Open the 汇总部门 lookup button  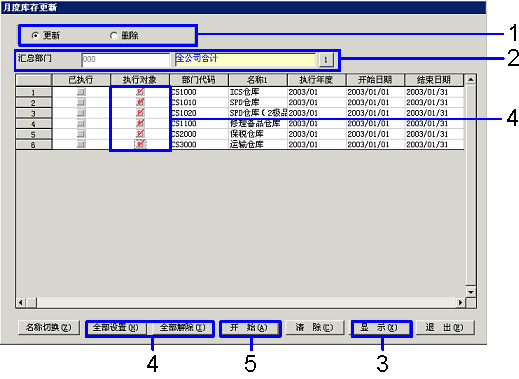326,60
